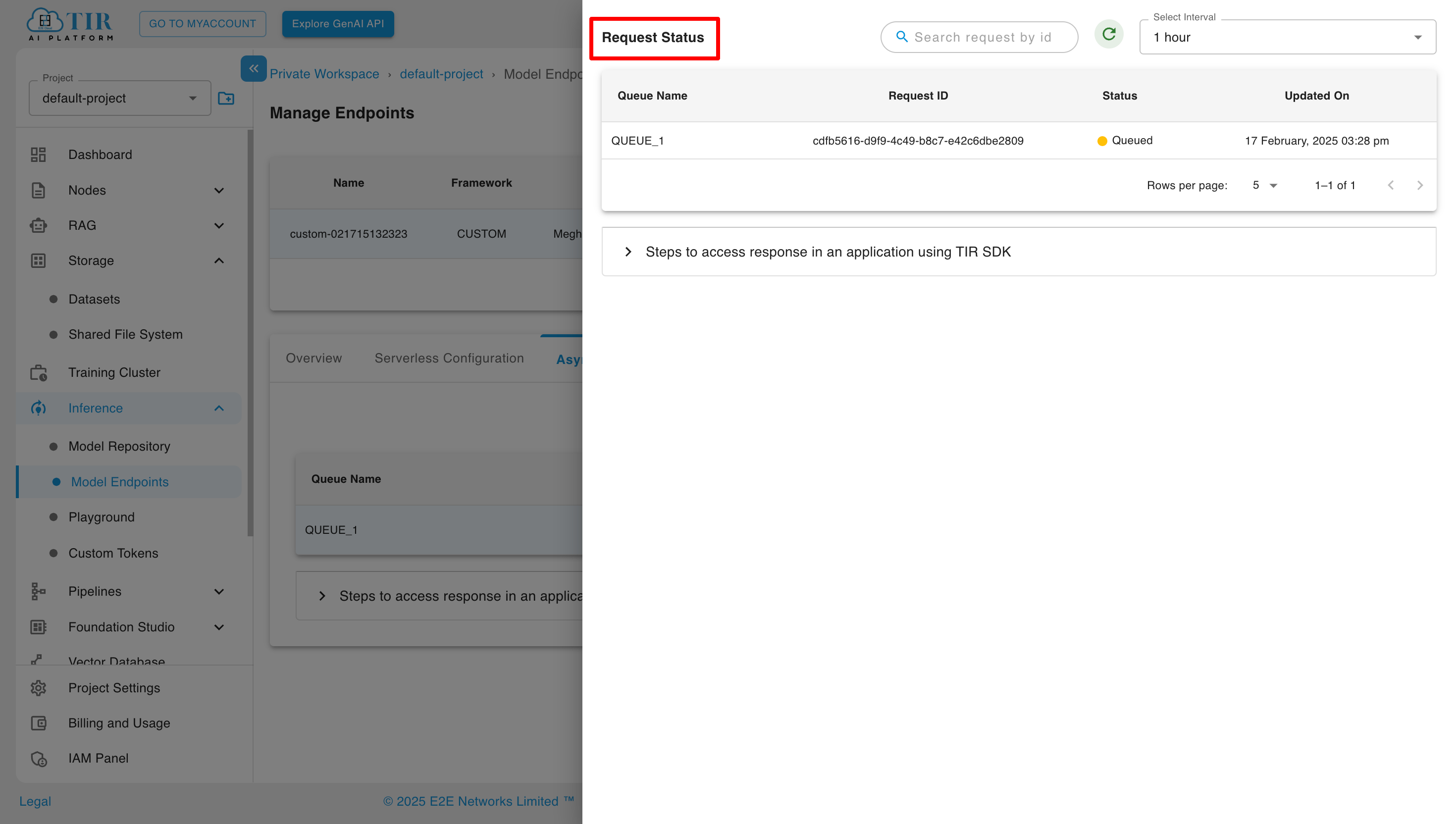Click the Billing and Usage sidebar link

click(x=119, y=722)
